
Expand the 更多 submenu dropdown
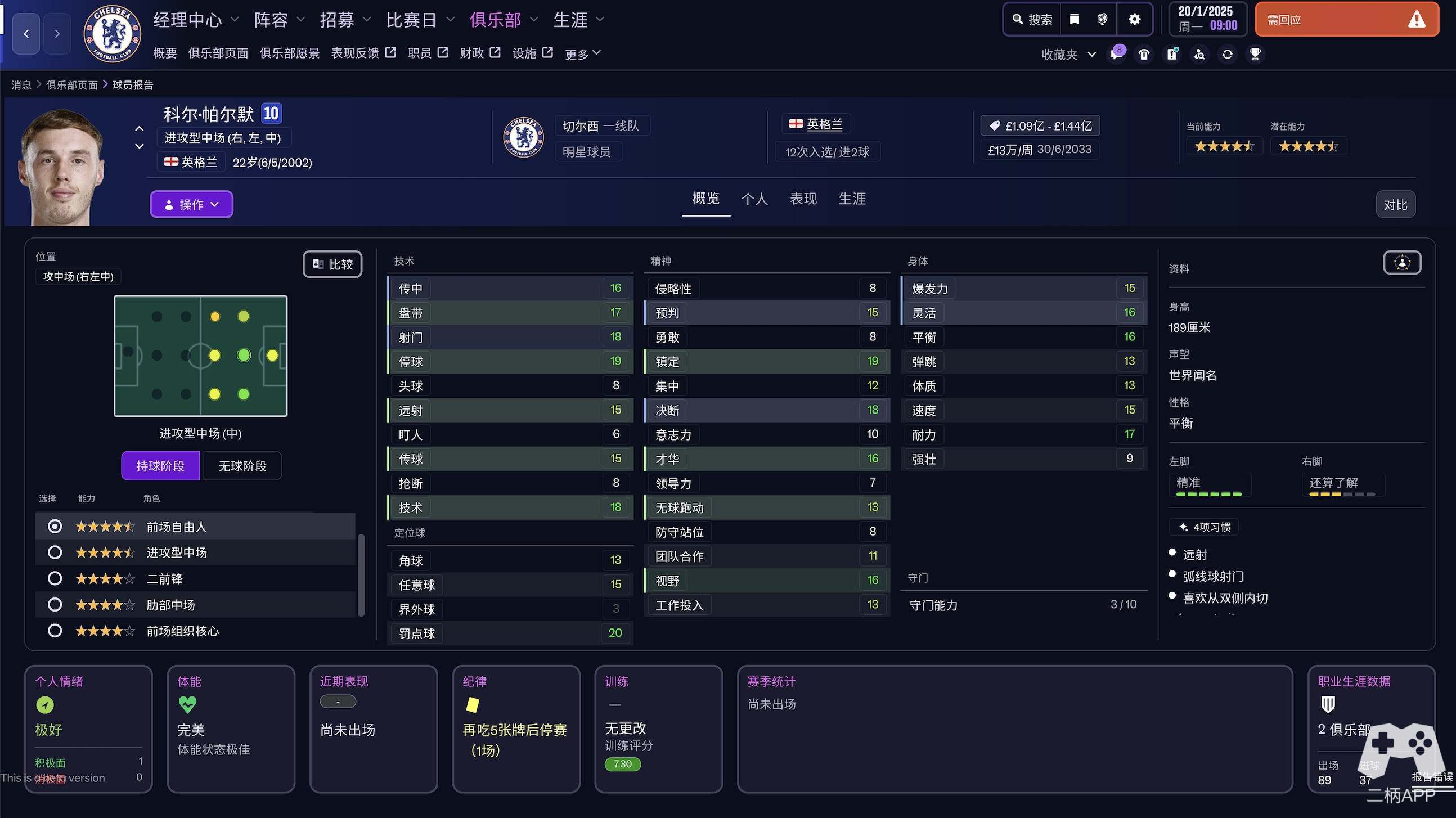tap(582, 53)
